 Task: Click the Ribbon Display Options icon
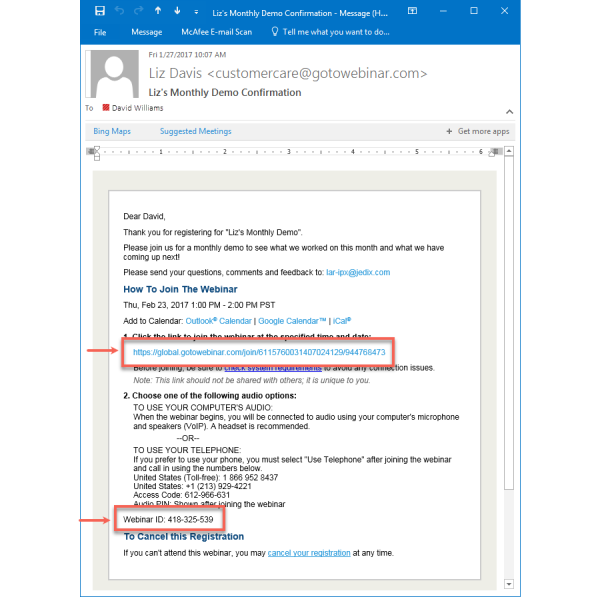coord(412,11)
